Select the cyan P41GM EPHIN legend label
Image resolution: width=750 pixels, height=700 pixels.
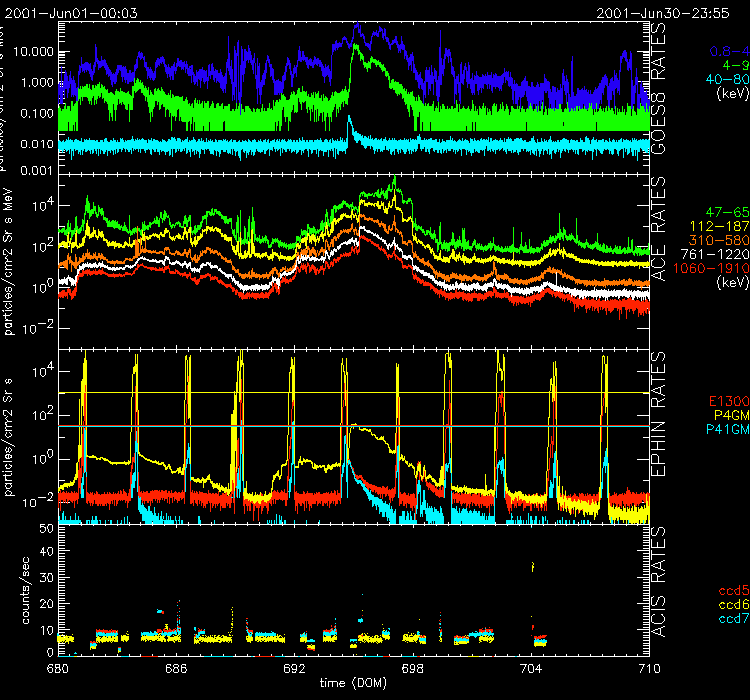(726, 429)
